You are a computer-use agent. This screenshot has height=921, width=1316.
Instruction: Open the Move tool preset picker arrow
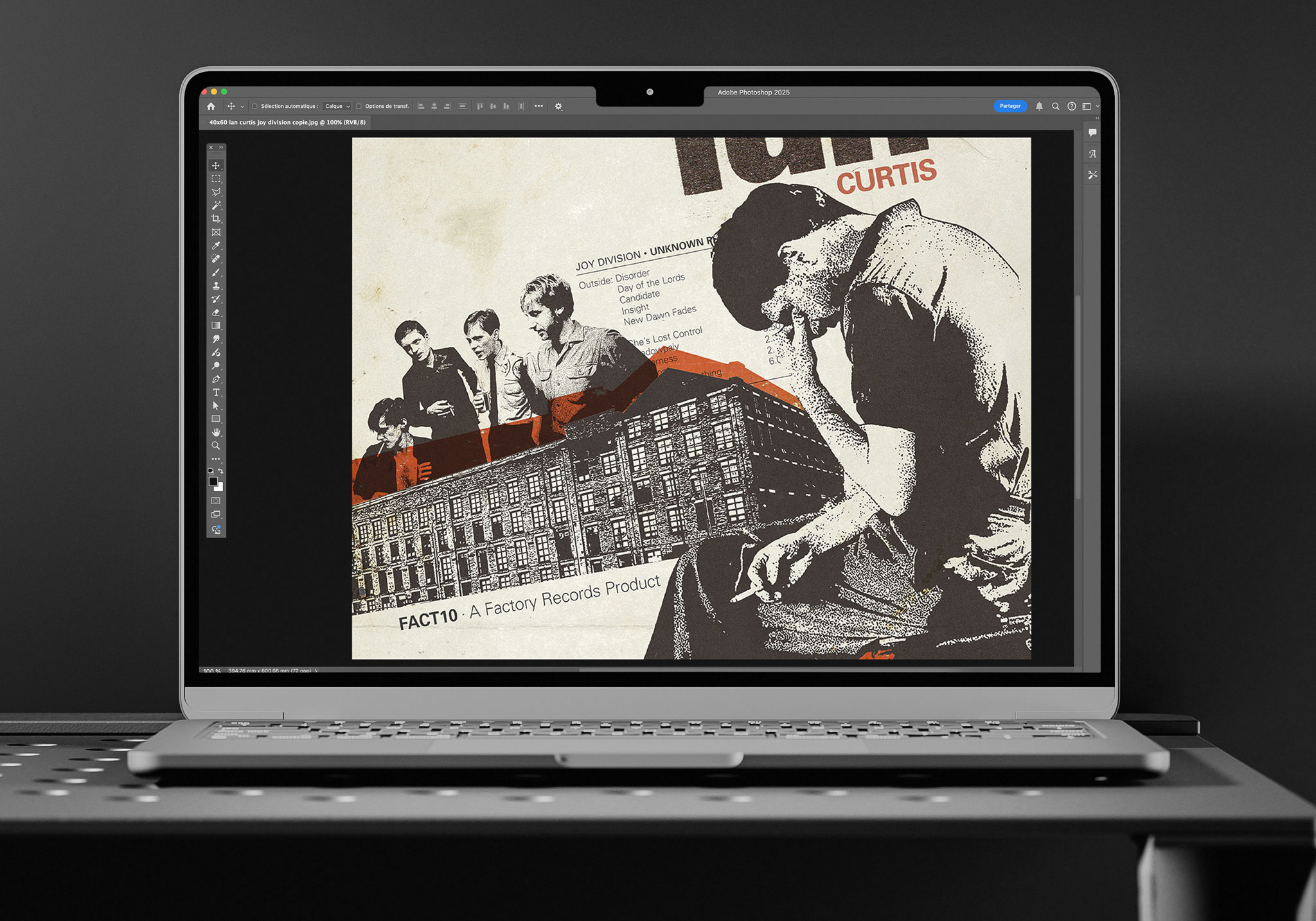(242, 107)
